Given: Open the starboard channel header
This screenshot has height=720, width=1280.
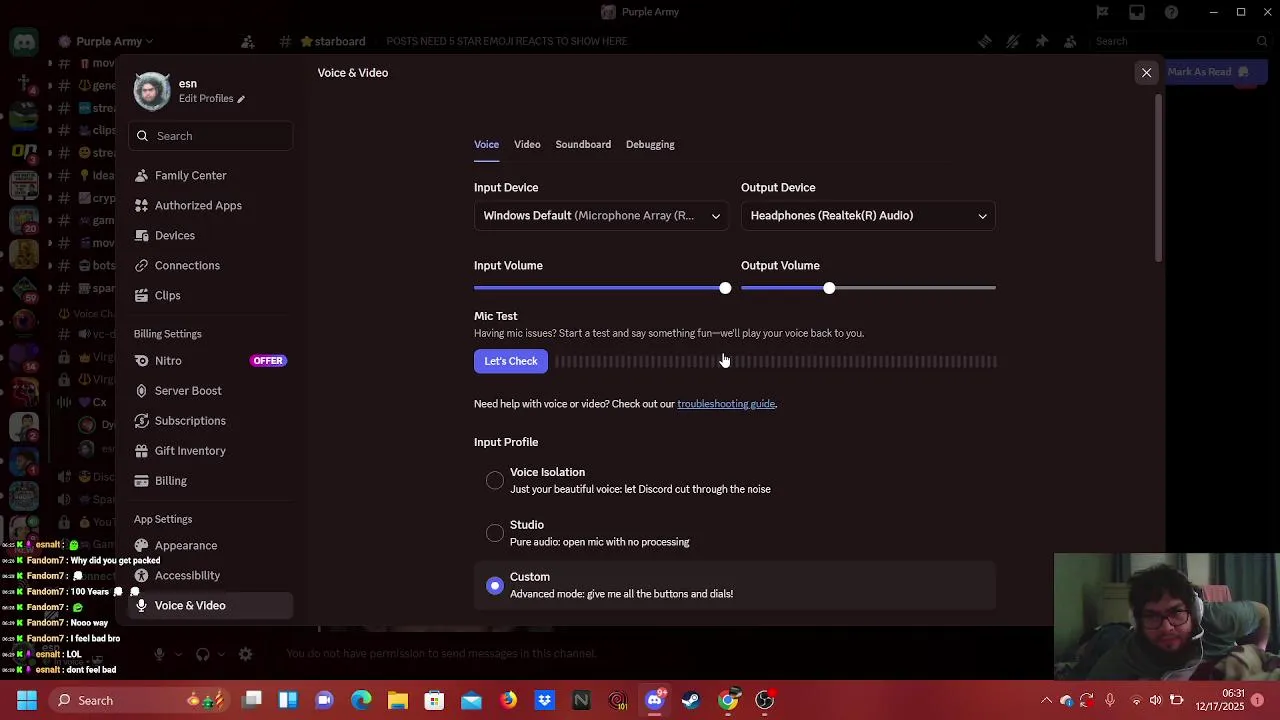Looking at the screenshot, I should (x=333, y=41).
